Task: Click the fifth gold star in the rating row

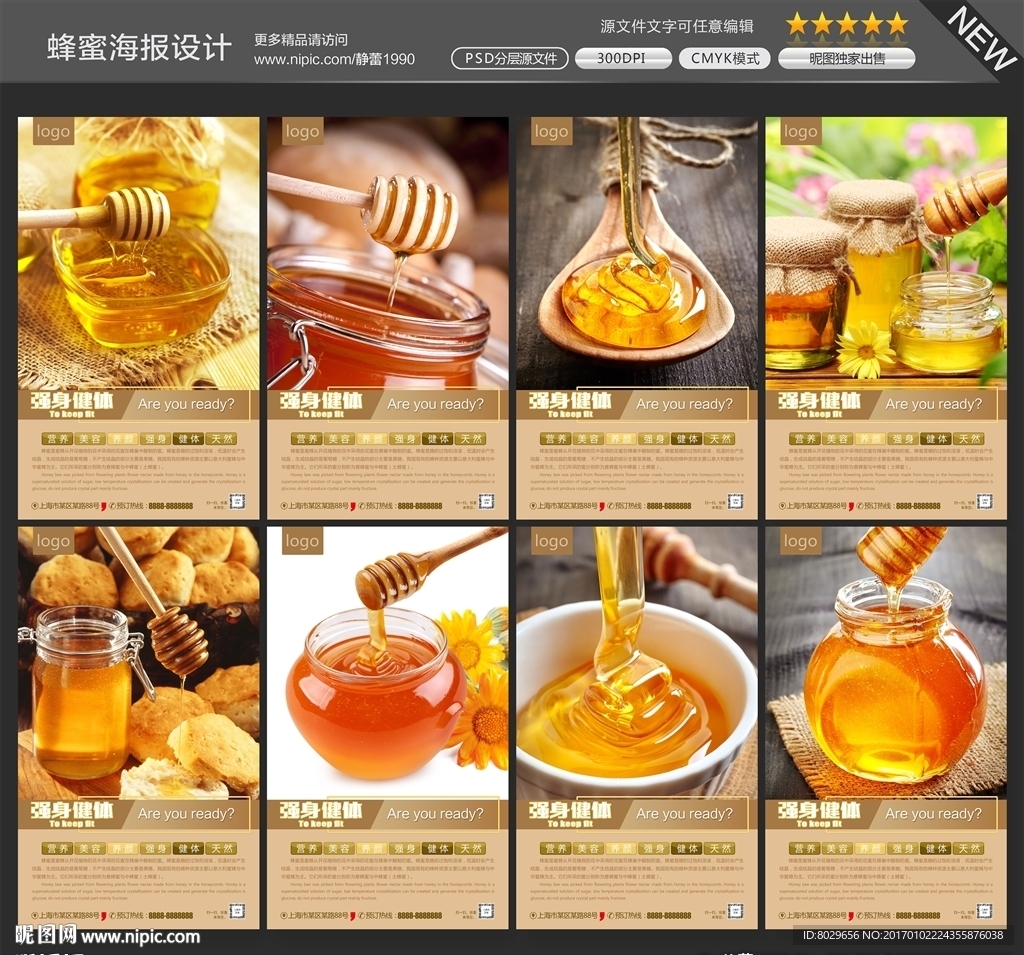Action: pos(898,24)
